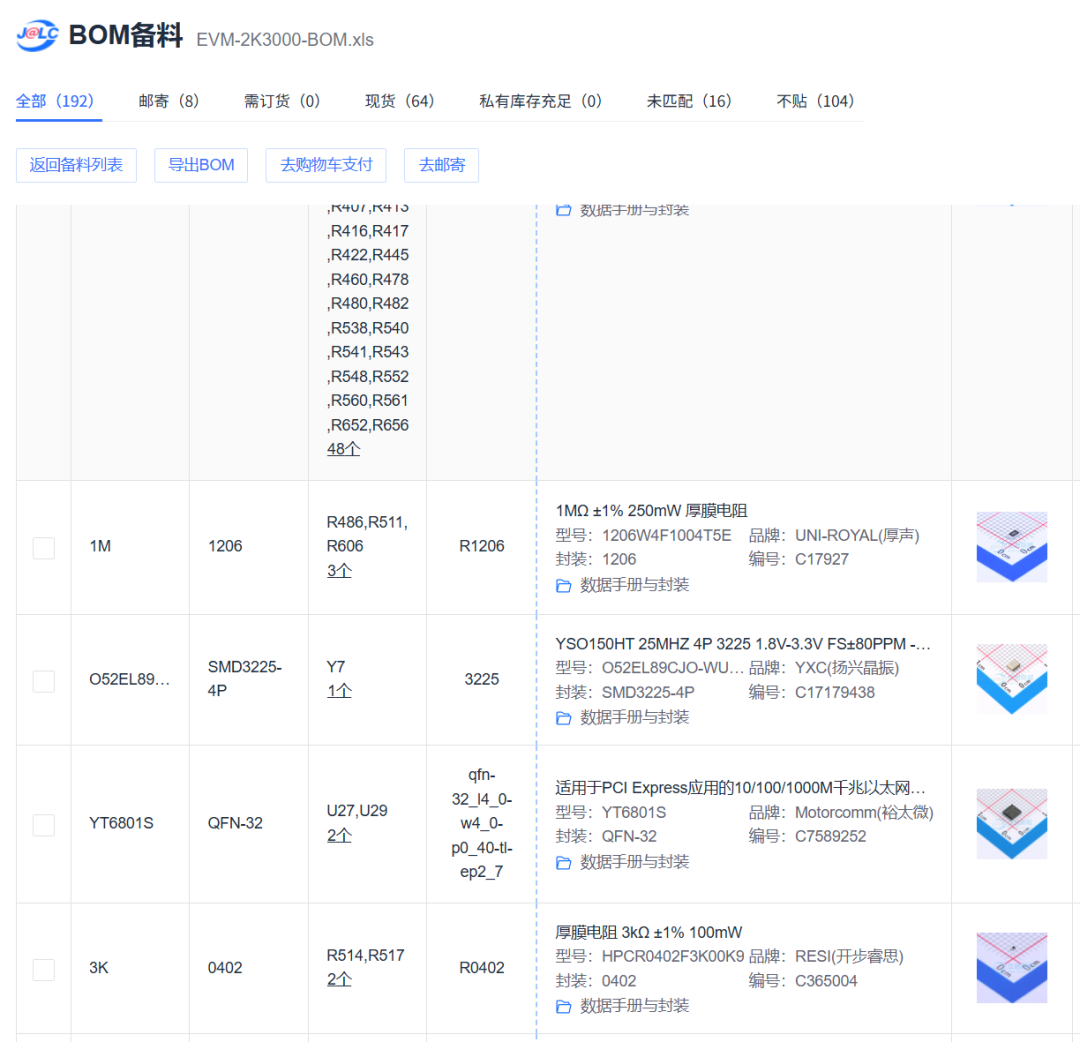Switch to the 邮寄 (8) tab
The image size is (1080, 1042).
[169, 102]
